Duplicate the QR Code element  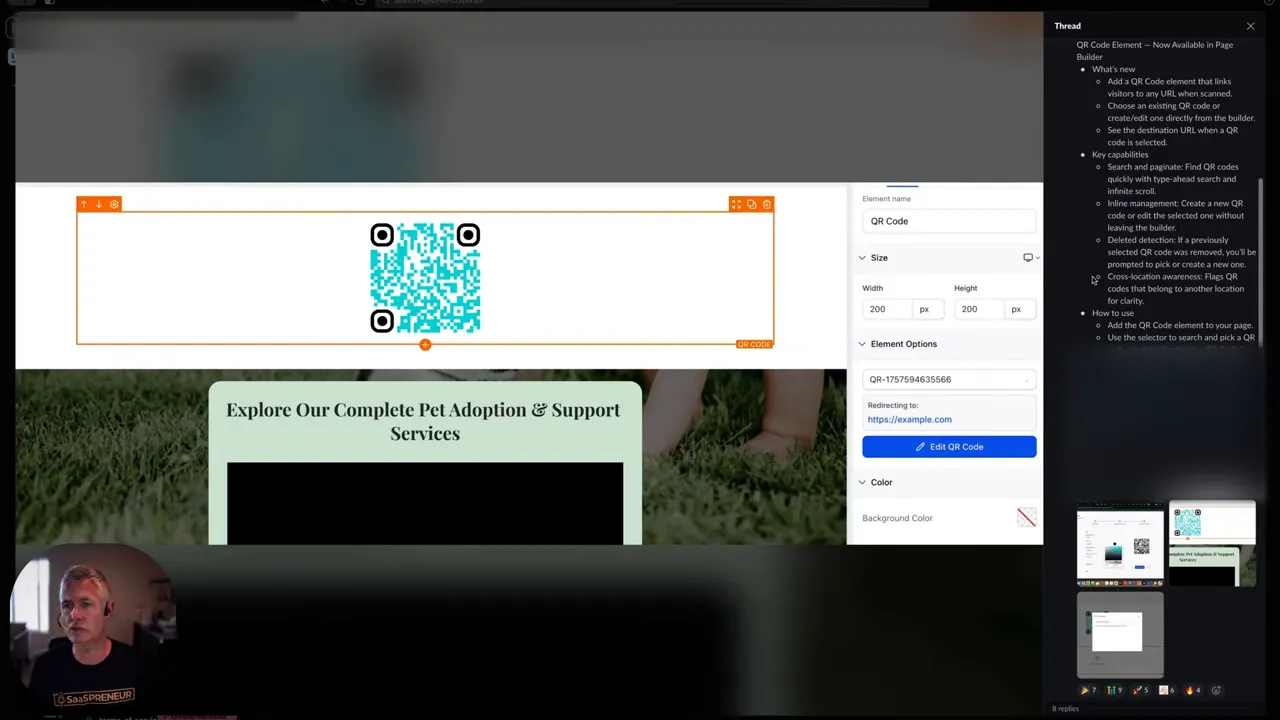point(751,204)
